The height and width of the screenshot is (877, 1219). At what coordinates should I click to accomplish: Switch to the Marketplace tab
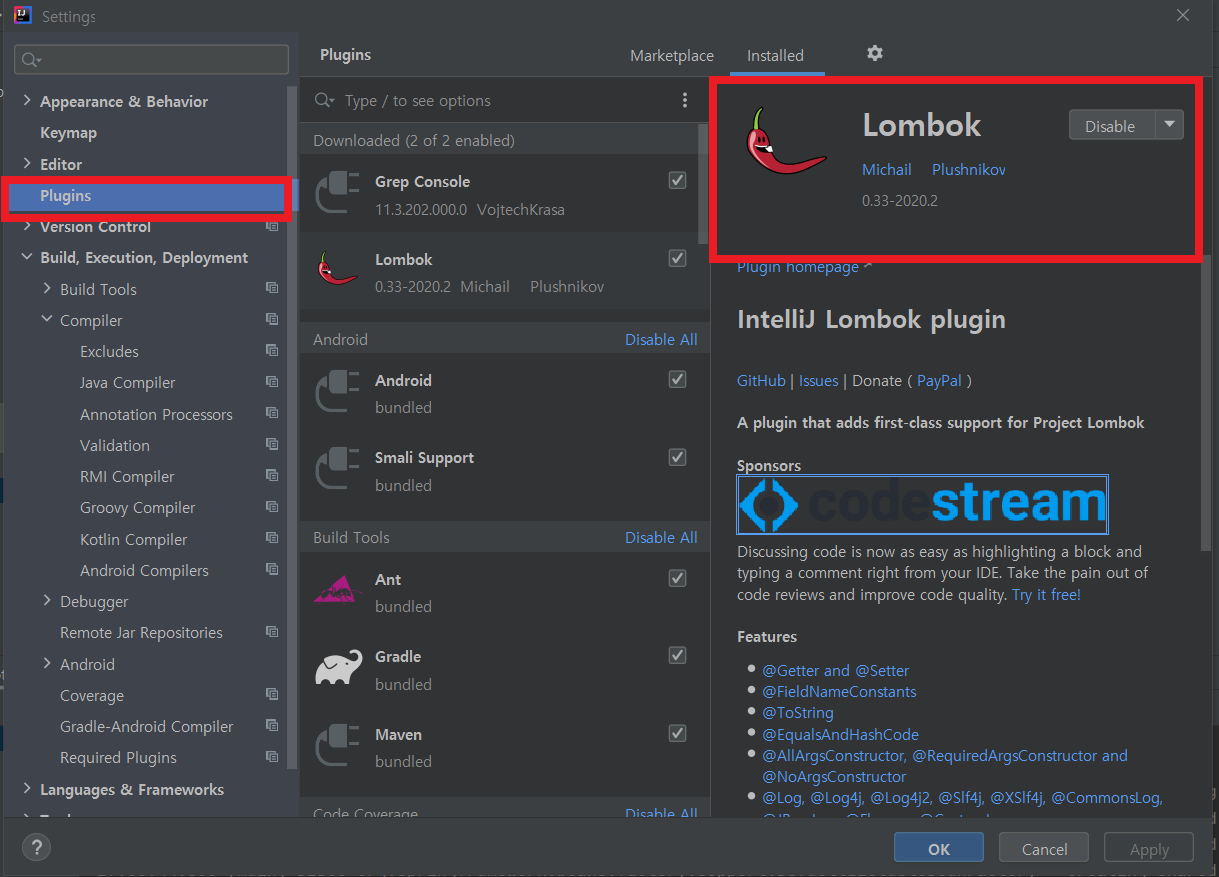click(x=672, y=55)
